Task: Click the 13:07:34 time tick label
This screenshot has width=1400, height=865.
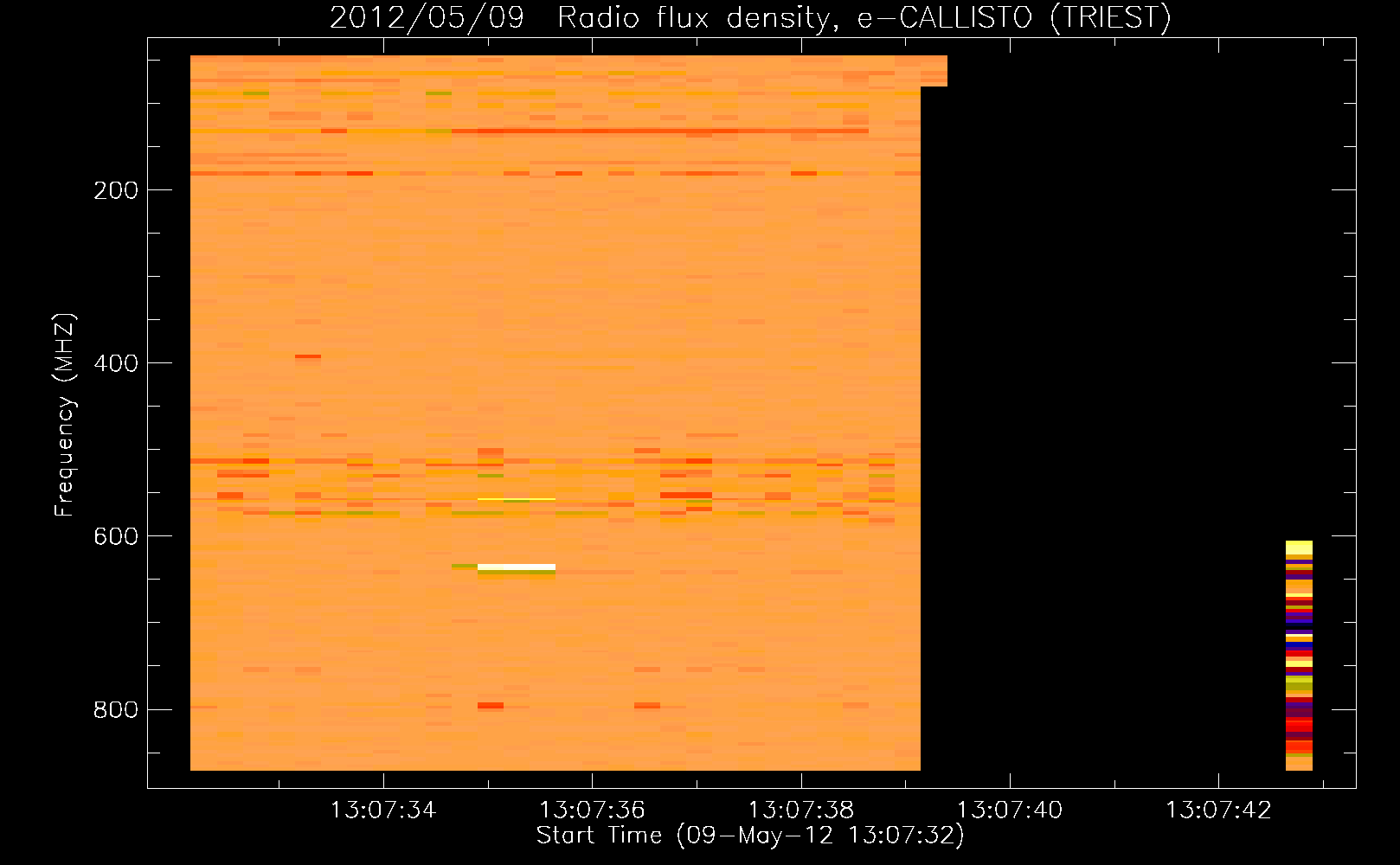Action: point(383,811)
